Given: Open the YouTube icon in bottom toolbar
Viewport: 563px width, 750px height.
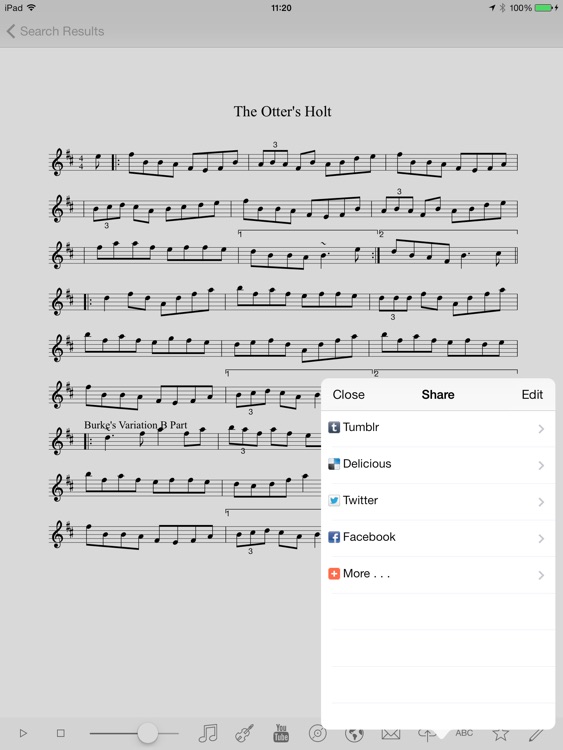Looking at the screenshot, I should coord(281,733).
